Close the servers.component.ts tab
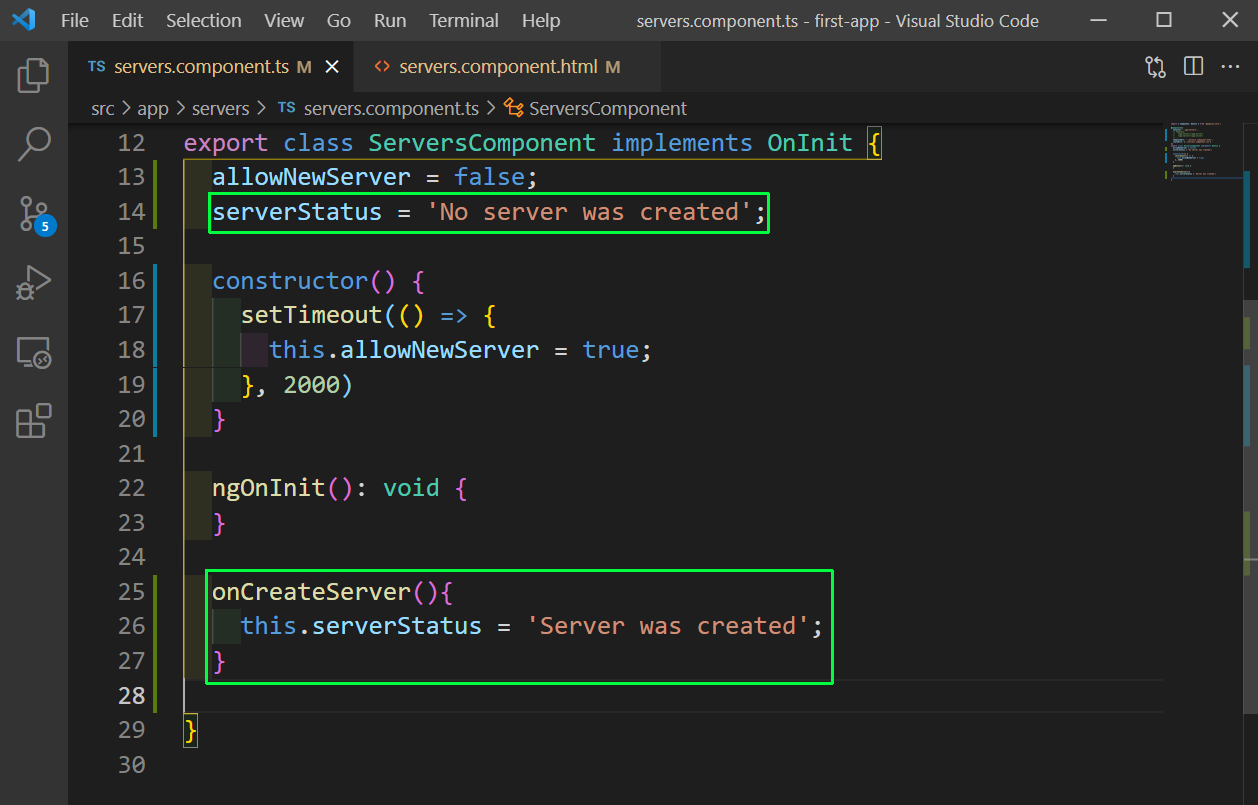 click(x=332, y=67)
